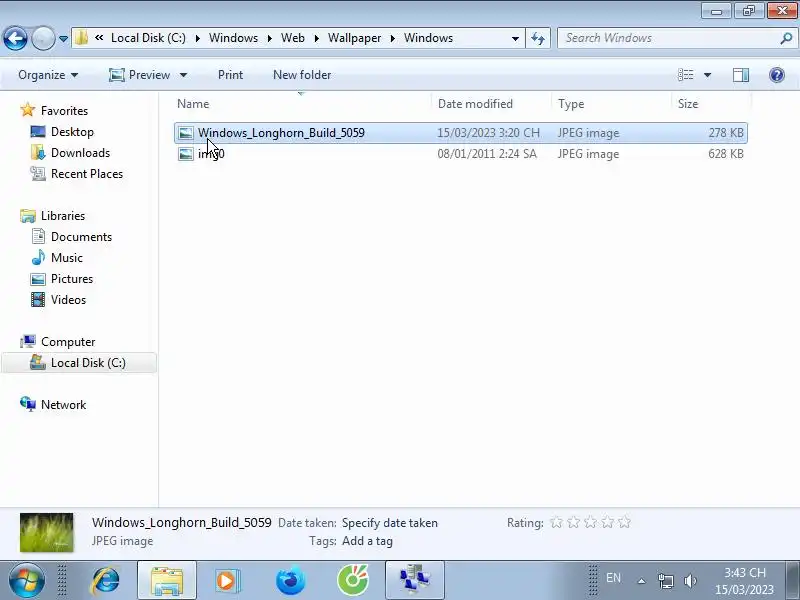Toggle the preview pane
This screenshot has width=800, height=600.
pyautogui.click(x=741, y=75)
